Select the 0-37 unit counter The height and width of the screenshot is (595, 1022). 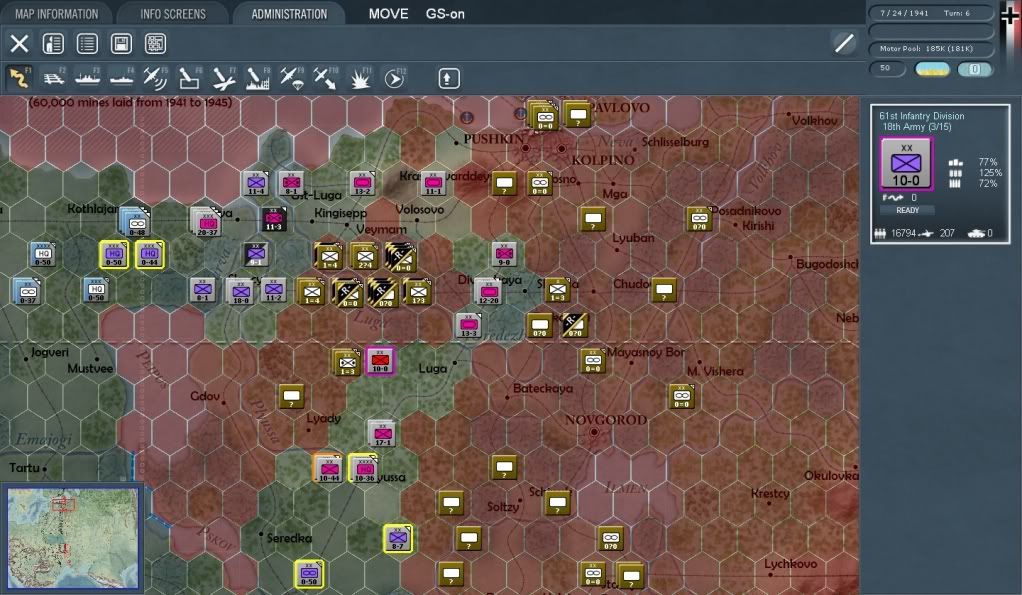click(x=27, y=291)
